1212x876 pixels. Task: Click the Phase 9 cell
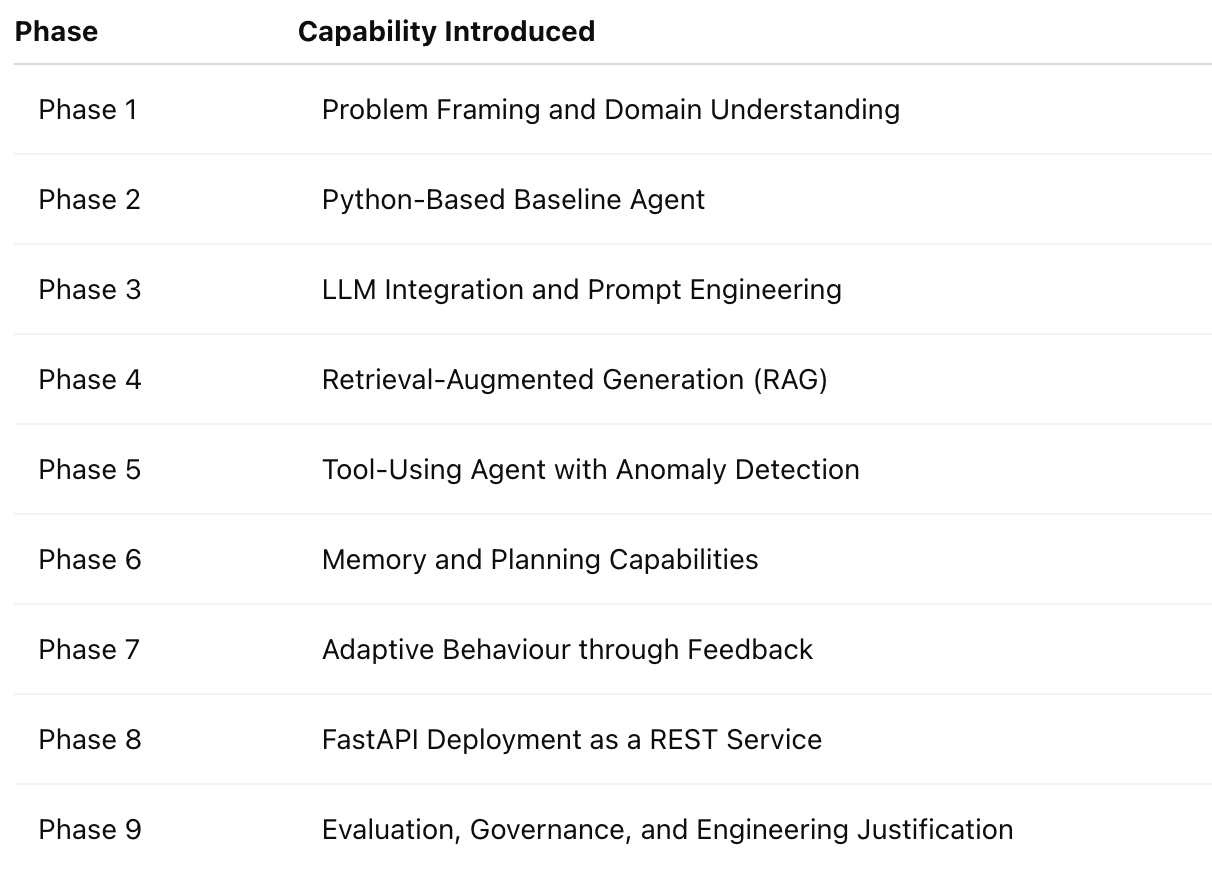point(90,830)
